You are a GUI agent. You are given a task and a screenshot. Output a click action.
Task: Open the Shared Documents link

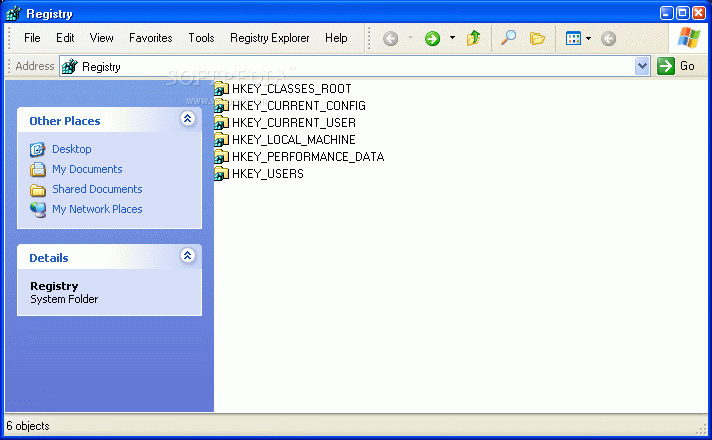coord(97,189)
